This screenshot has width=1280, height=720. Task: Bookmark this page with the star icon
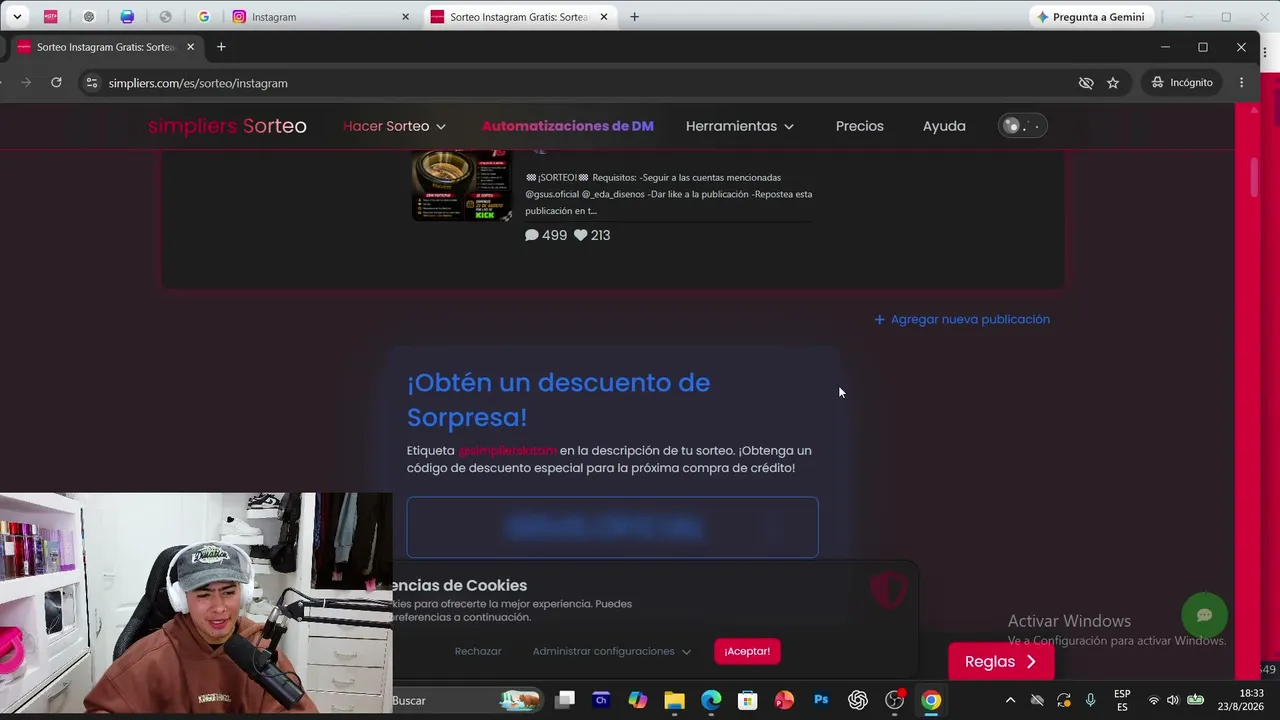(x=1113, y=83)
